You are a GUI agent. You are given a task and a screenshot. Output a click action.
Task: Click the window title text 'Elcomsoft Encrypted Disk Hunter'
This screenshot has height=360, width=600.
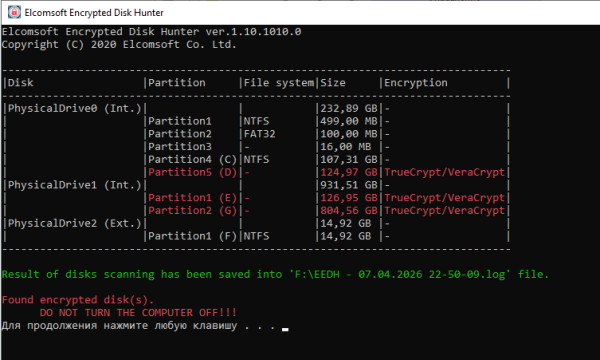(94, 13)
